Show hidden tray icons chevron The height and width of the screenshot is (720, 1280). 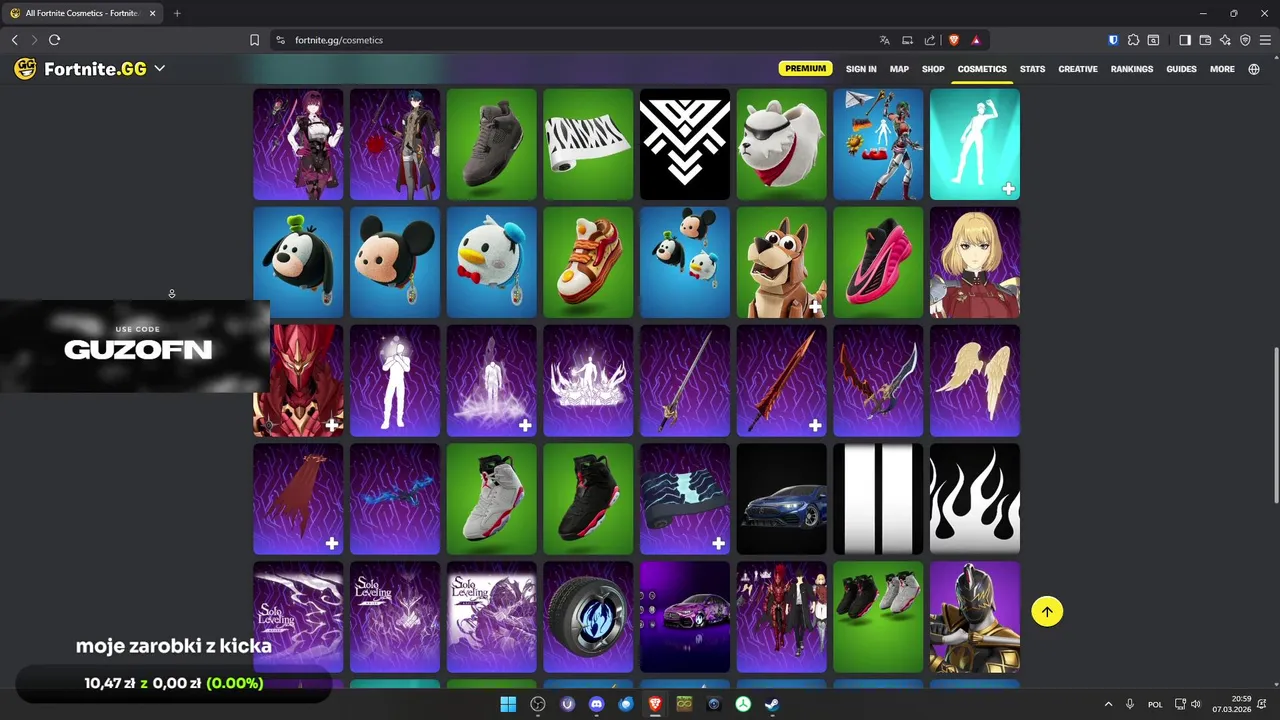pyautogui.click(x=1108, y=704)
